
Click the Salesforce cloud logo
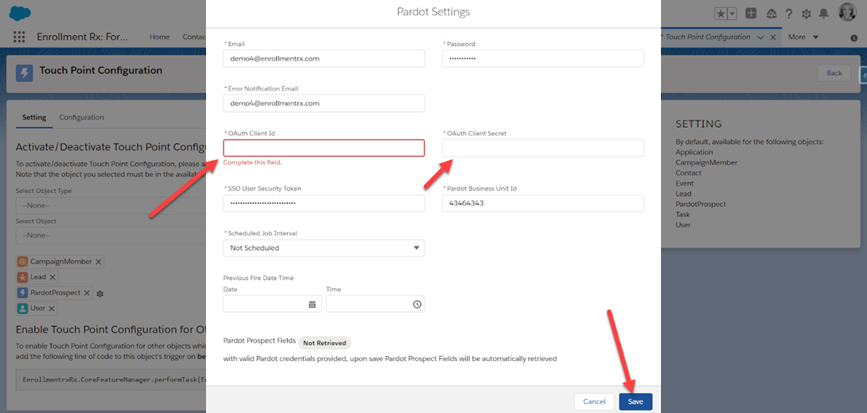20,11
